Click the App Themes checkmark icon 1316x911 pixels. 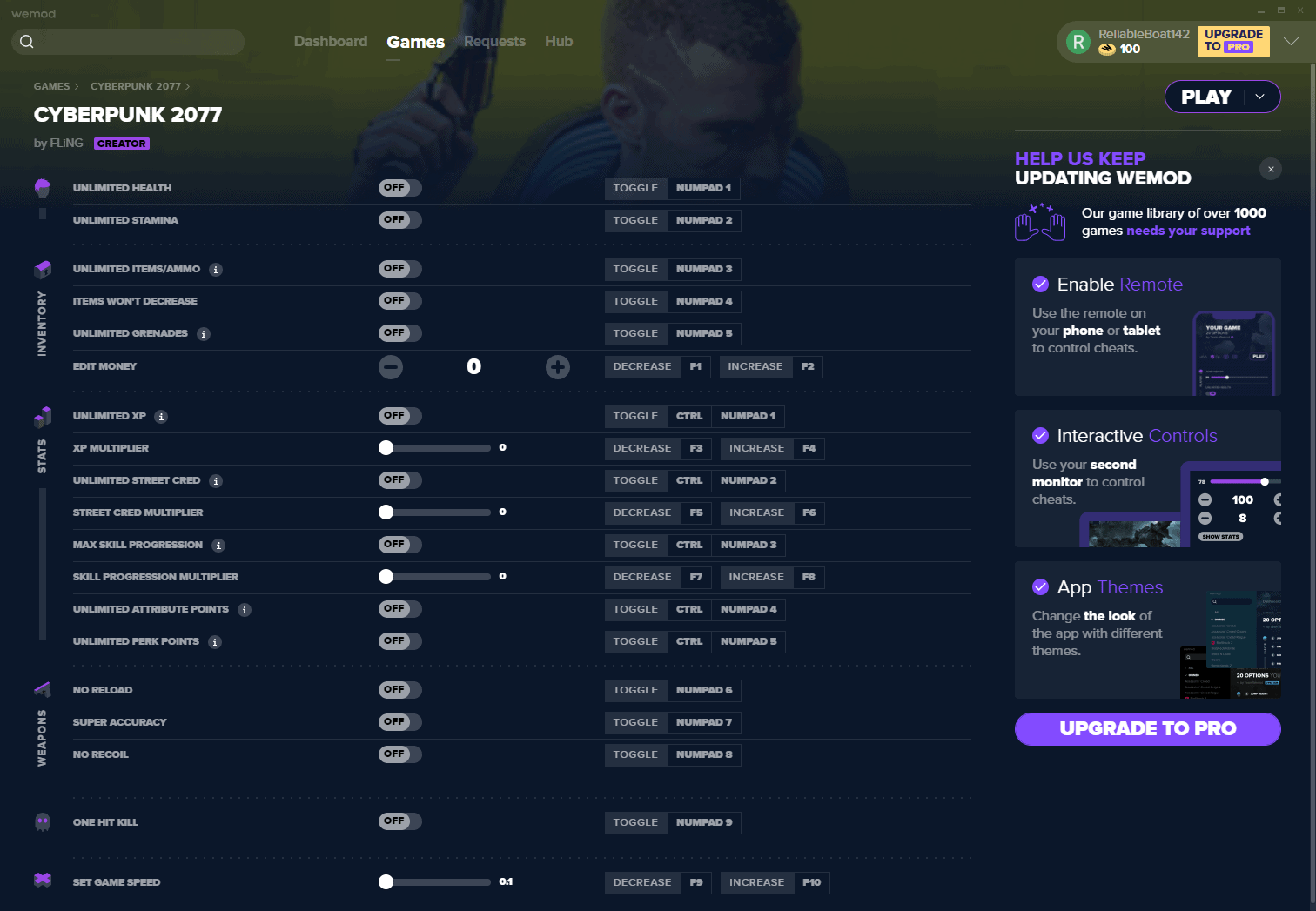[1040, 586]
